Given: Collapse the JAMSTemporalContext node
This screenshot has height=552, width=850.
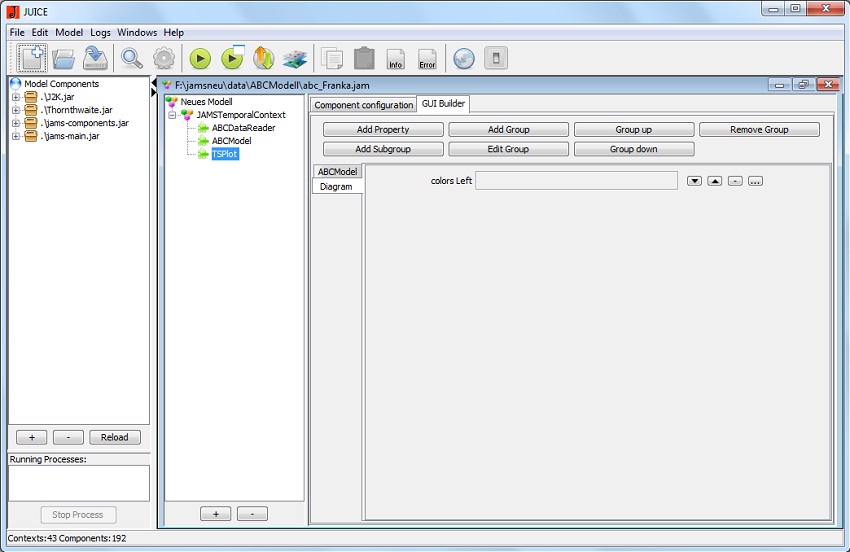Looking at the screenshot, I should click(x=172, y=116).
